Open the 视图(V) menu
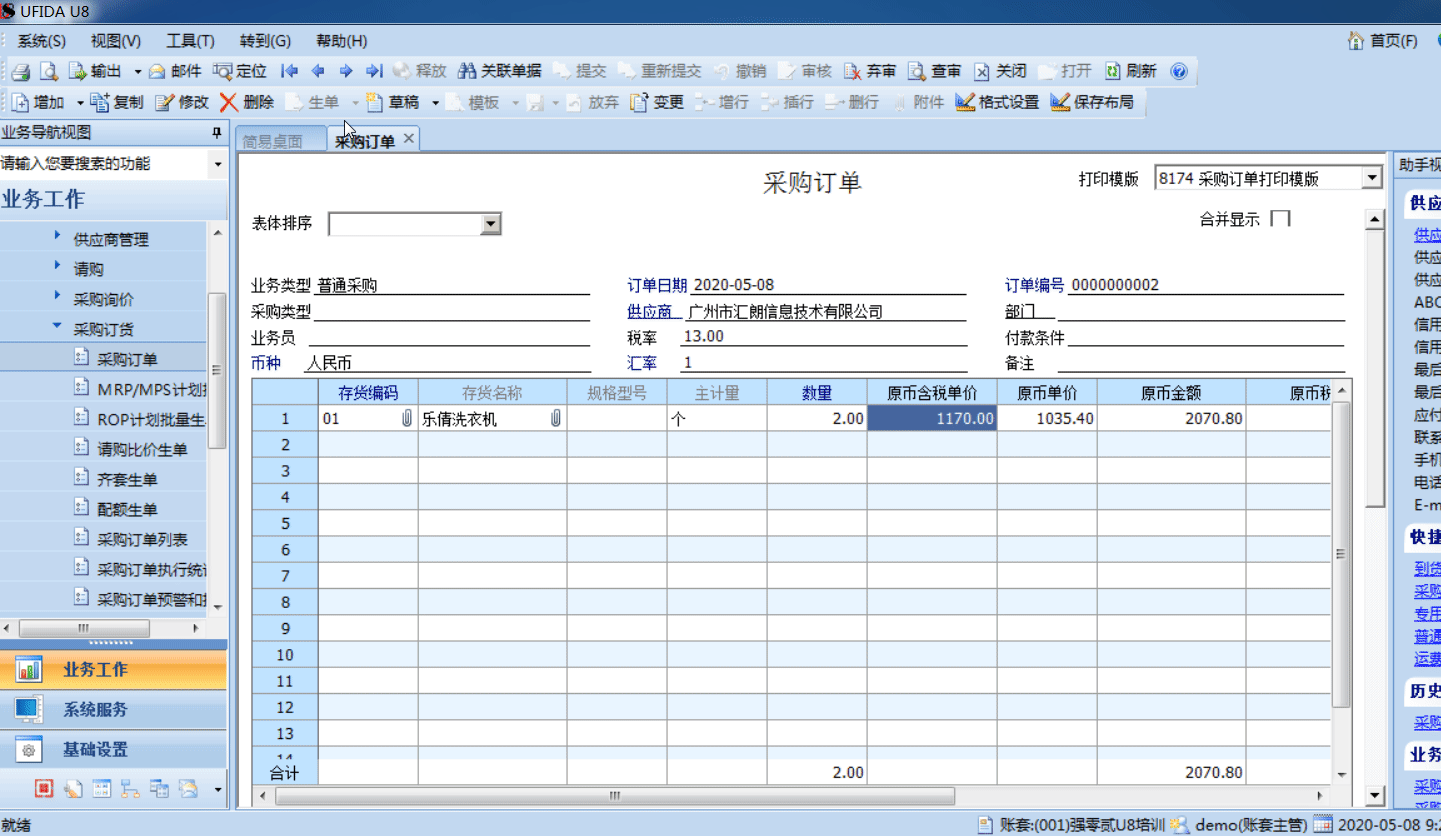Viewport: 1441px width, 836px height. tap(116, 41)
